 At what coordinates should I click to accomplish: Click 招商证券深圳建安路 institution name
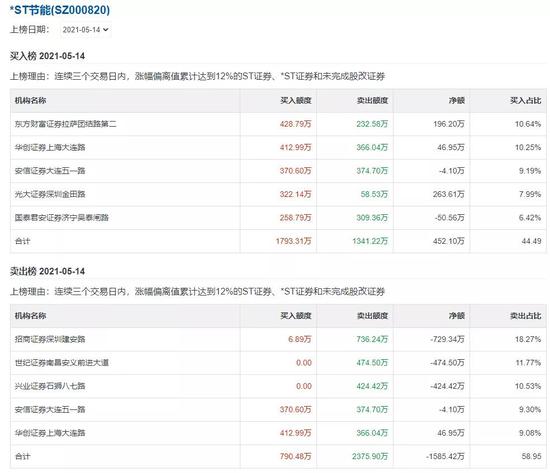(x=50, y=339)
